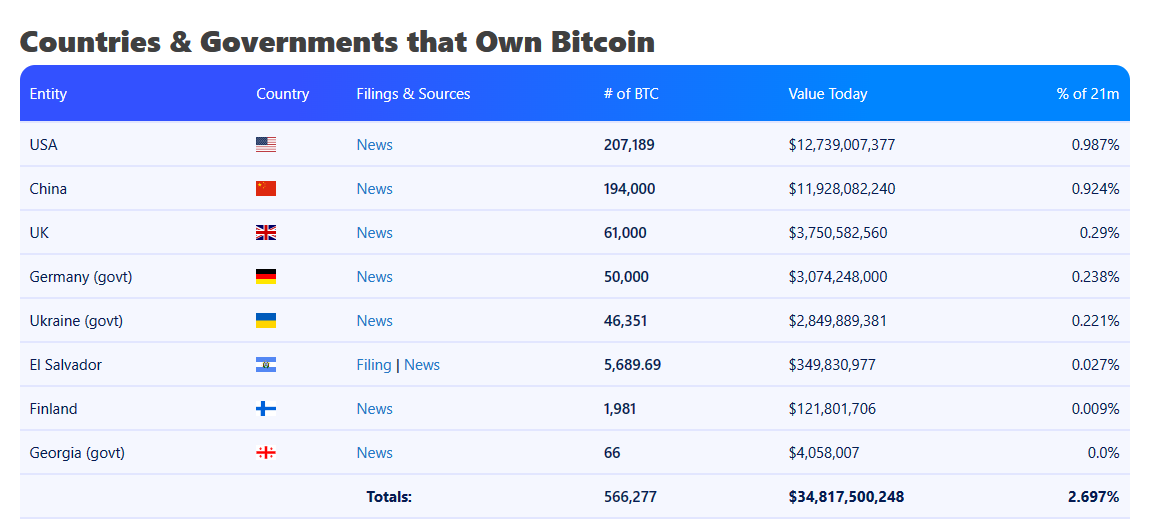Screen dimensions: 1150x531
Task: Click the Finland flag icon
Action: tap(266, 409)
